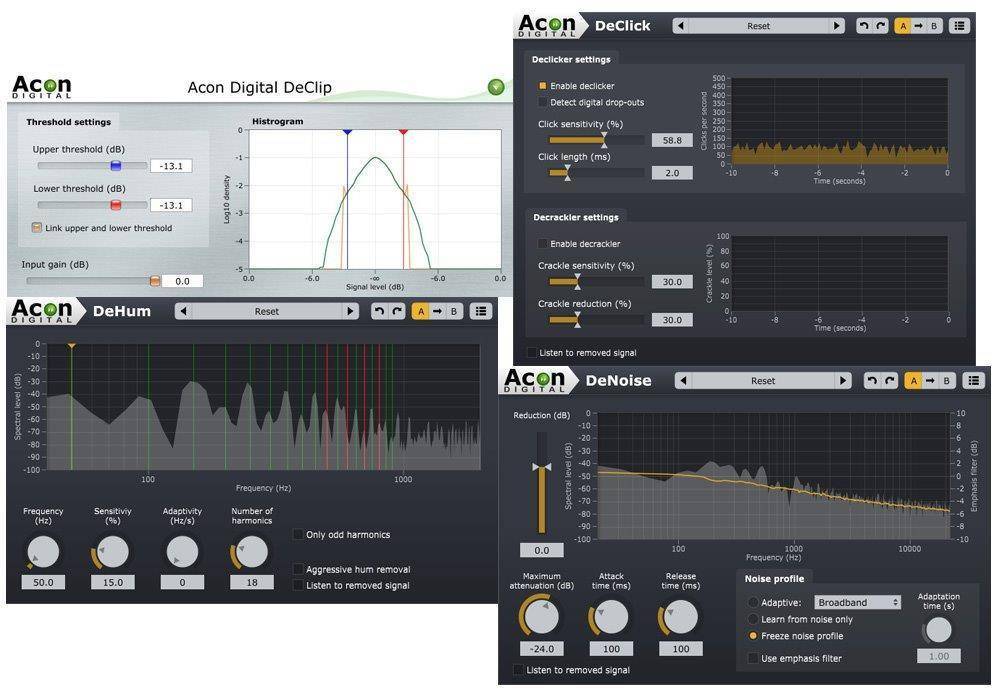Open the Reset preset menu in DeClick
Image resolution: width=1000 pixels, height=698 pixels.
tap(758, 26)
